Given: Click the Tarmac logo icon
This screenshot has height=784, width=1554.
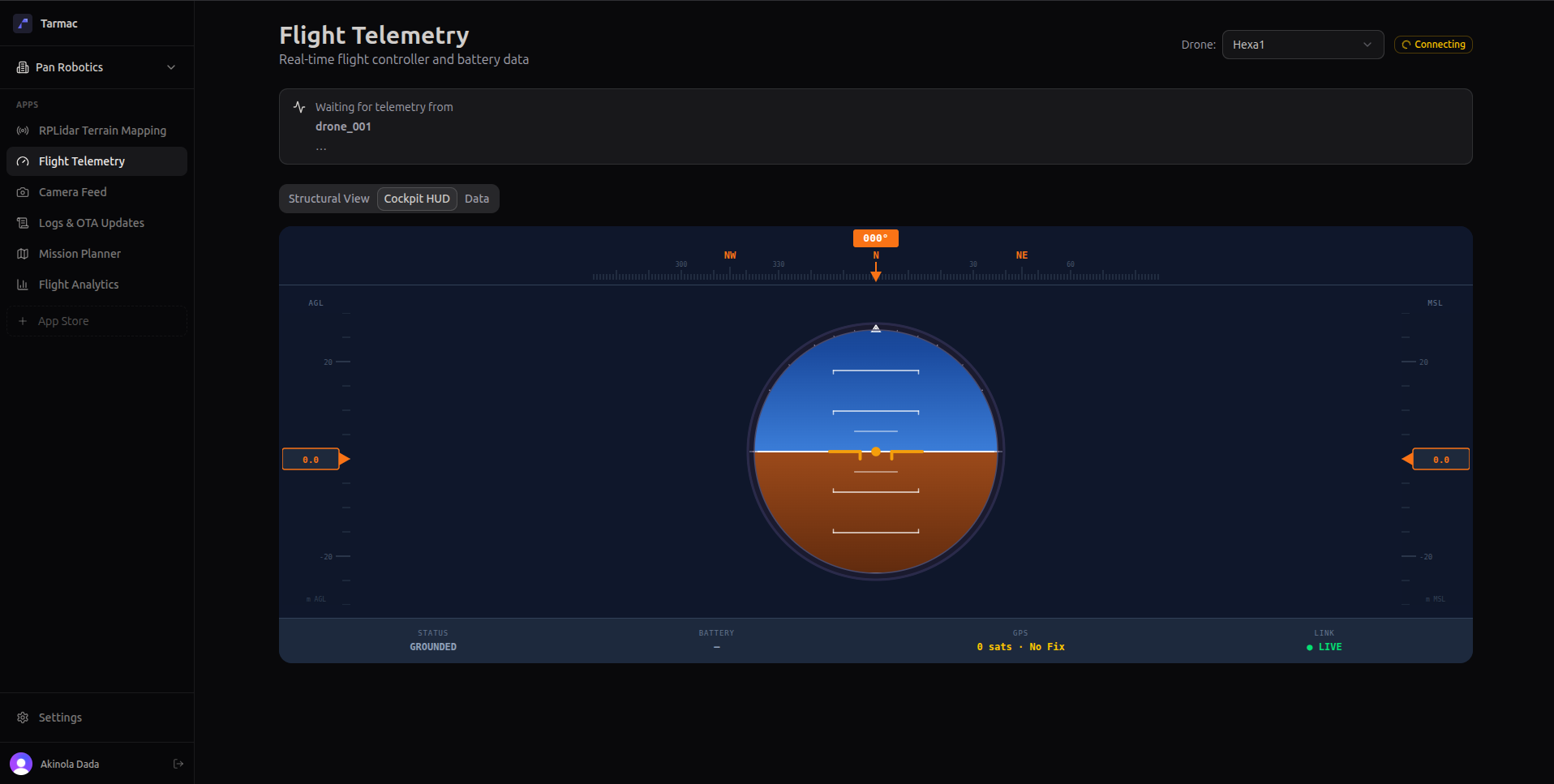Looking at the screenshot, I should point(23,24).
